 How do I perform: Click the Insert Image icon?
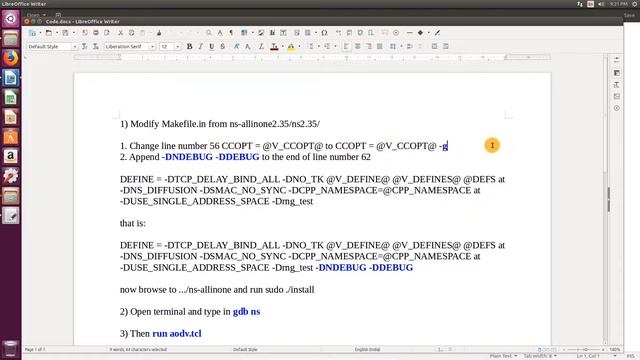pos(261,33)
